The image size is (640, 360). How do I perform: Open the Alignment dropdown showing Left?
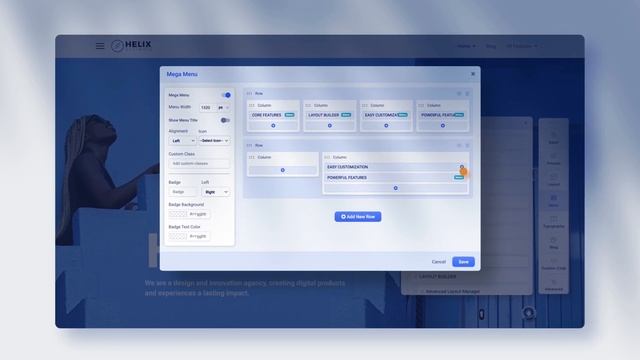click(182, 141)
